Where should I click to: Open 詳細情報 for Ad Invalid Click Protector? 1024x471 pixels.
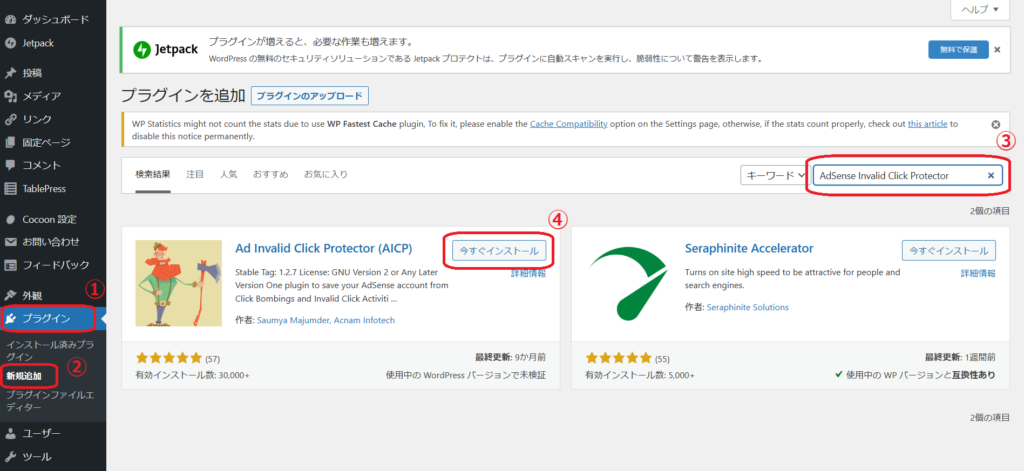[x=528, y=274]
